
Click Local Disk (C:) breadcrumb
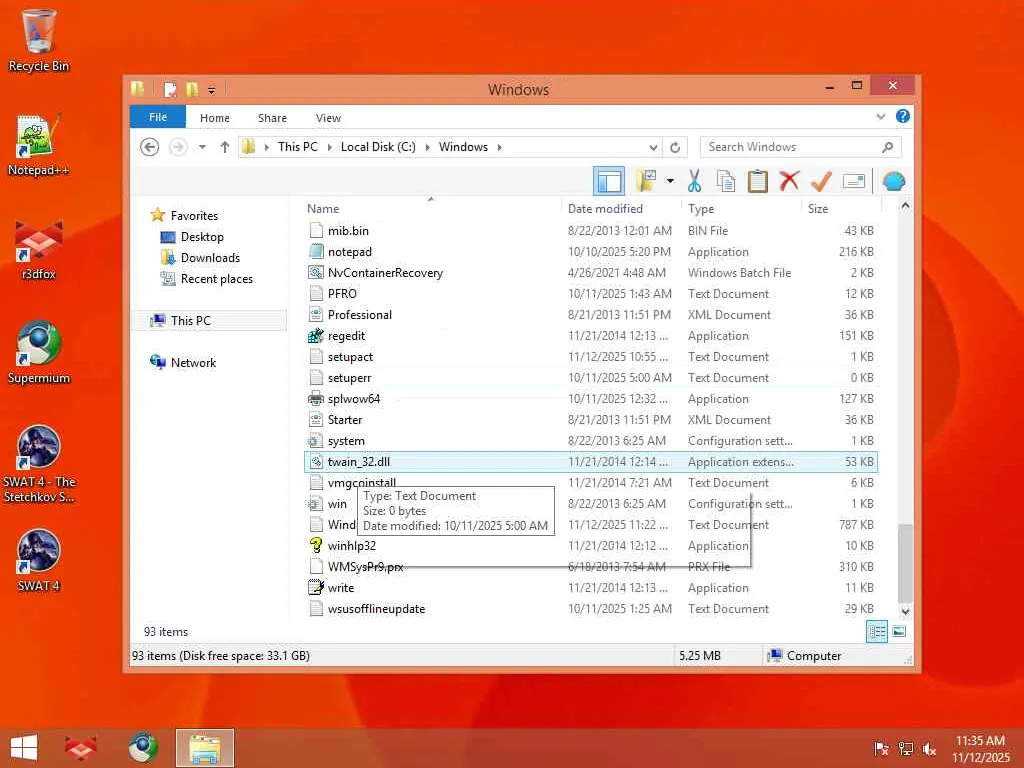[x=378, y=147]
